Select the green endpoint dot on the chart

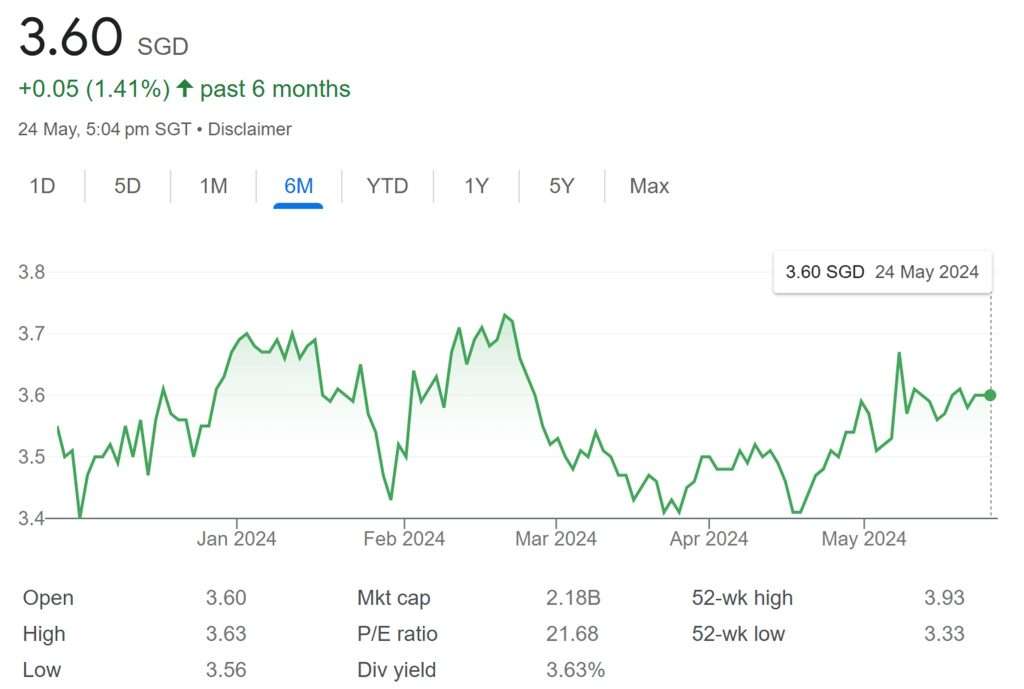coord(989,395)
